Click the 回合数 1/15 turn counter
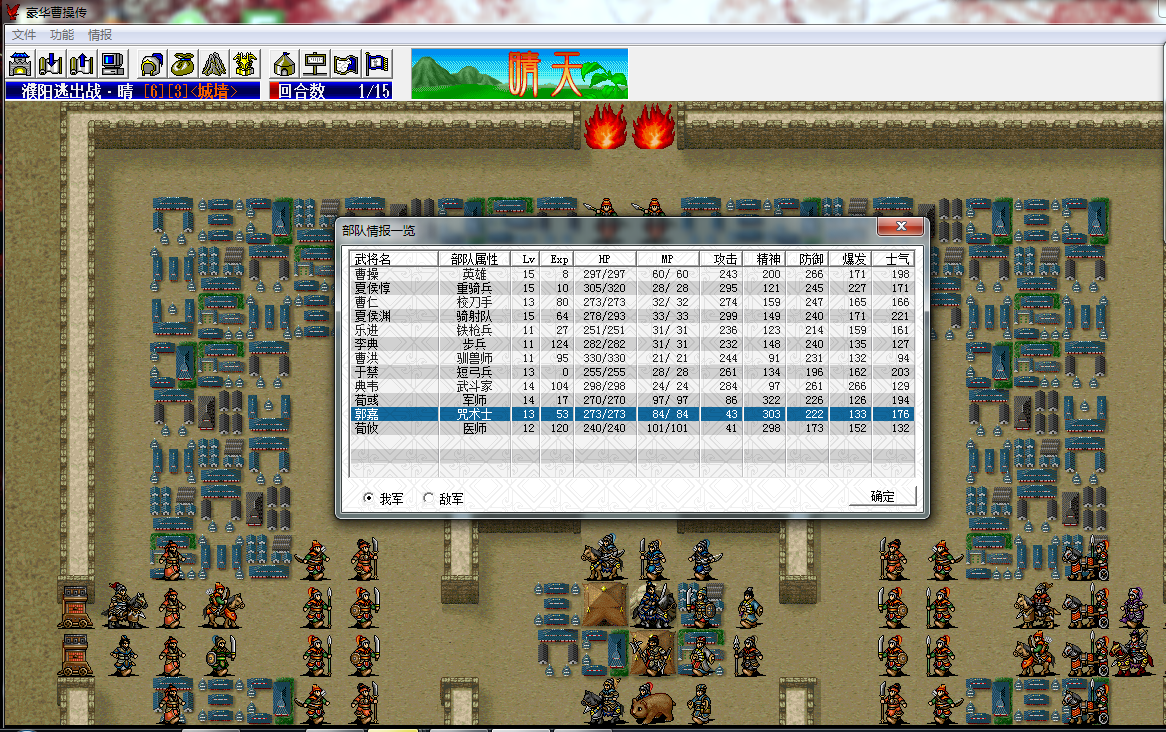 pos(330,91)
